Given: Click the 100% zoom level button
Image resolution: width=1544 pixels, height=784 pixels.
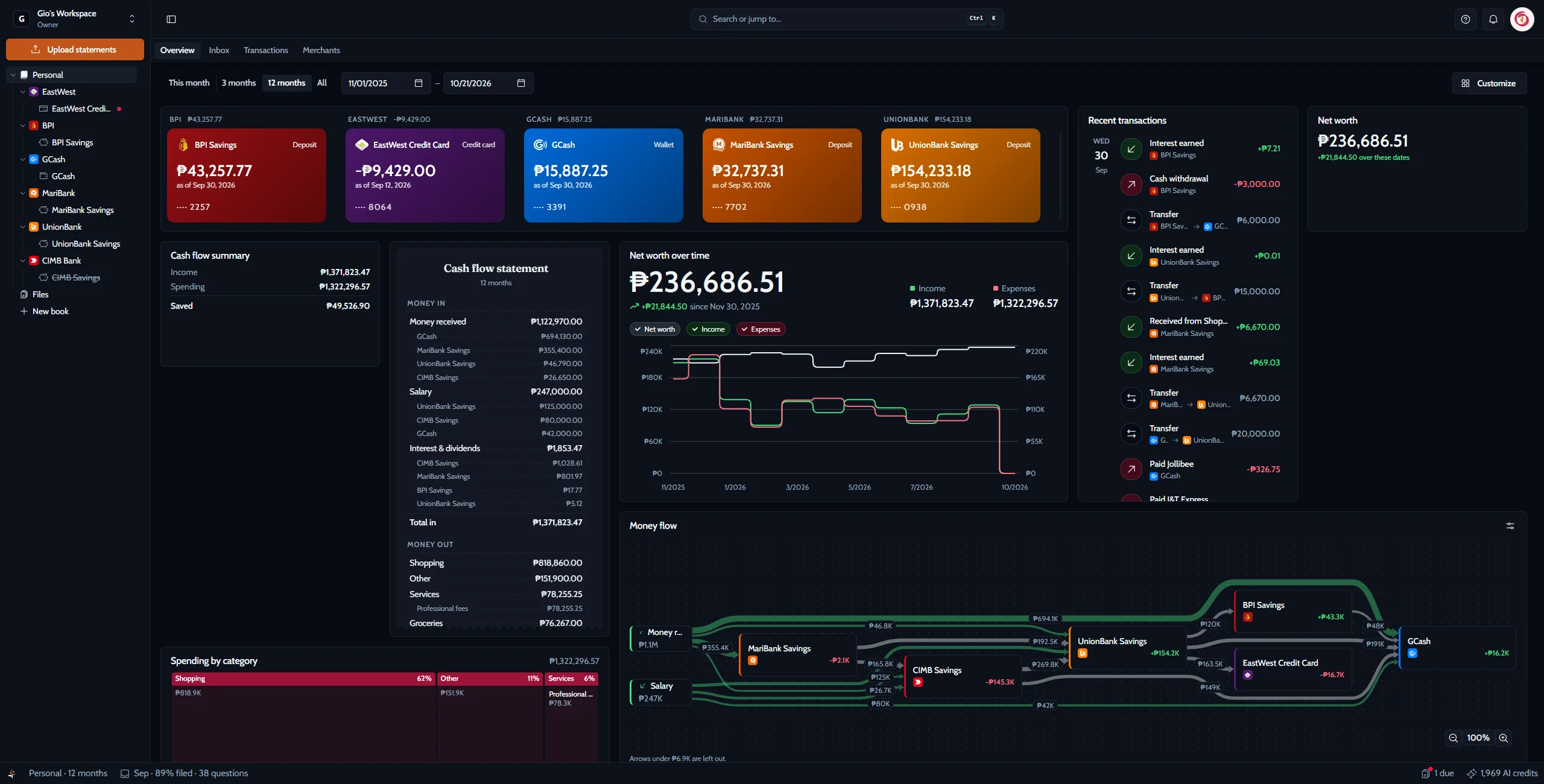Looking at the screenshot, I should 1478,738.
